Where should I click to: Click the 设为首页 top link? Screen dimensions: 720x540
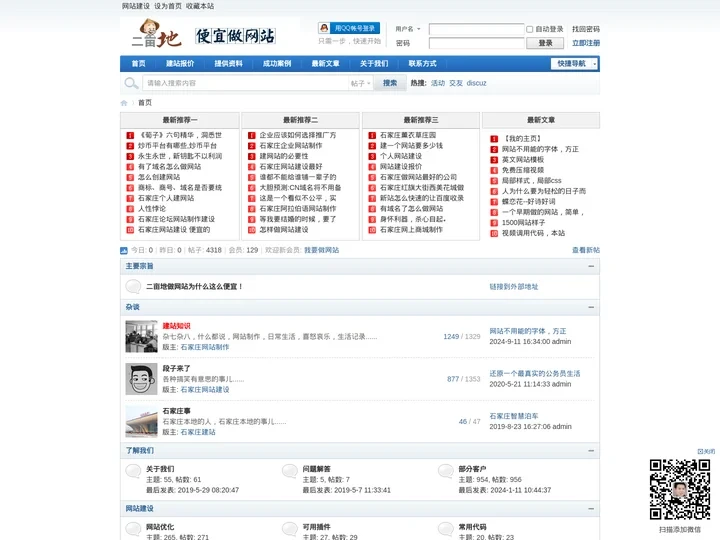click(168, 6)
